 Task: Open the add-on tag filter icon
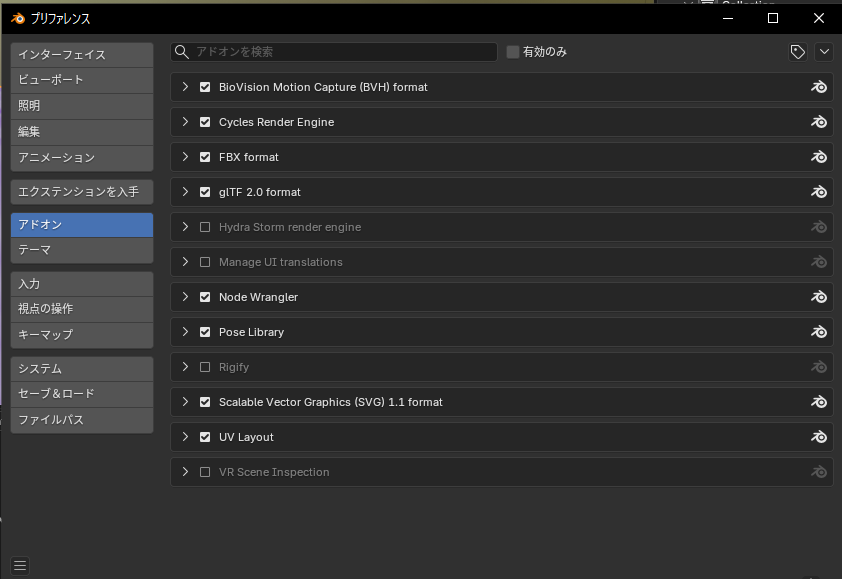[798, 52]
